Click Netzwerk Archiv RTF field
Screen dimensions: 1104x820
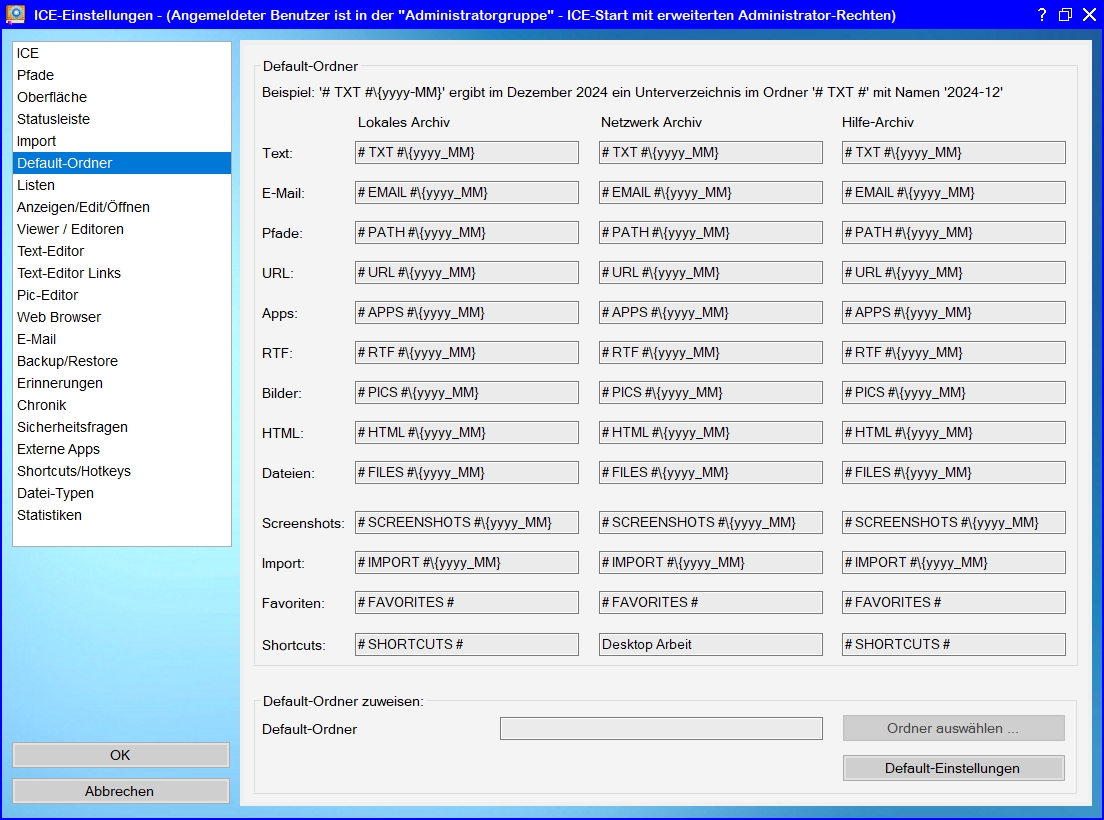tap(710, 353)
